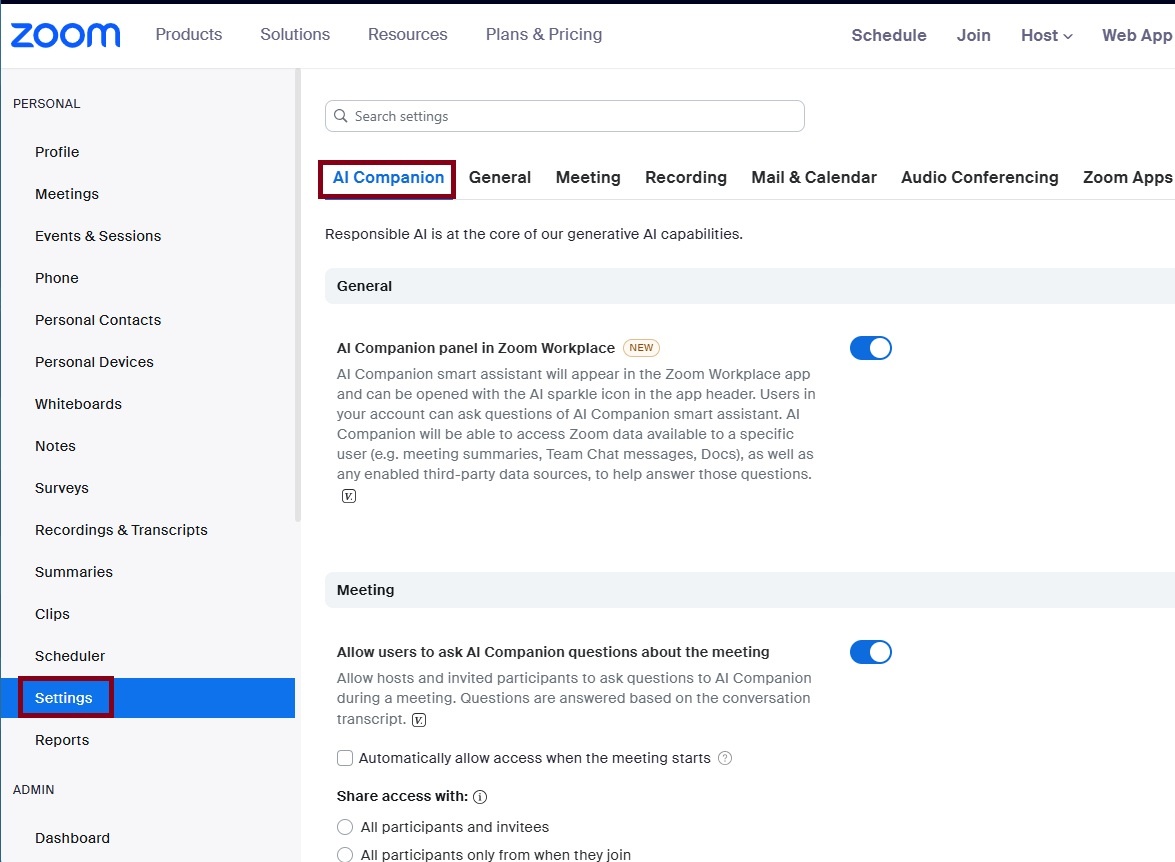Go to Reports in the sidebar
1175x862 pixels.
[61, 740]
